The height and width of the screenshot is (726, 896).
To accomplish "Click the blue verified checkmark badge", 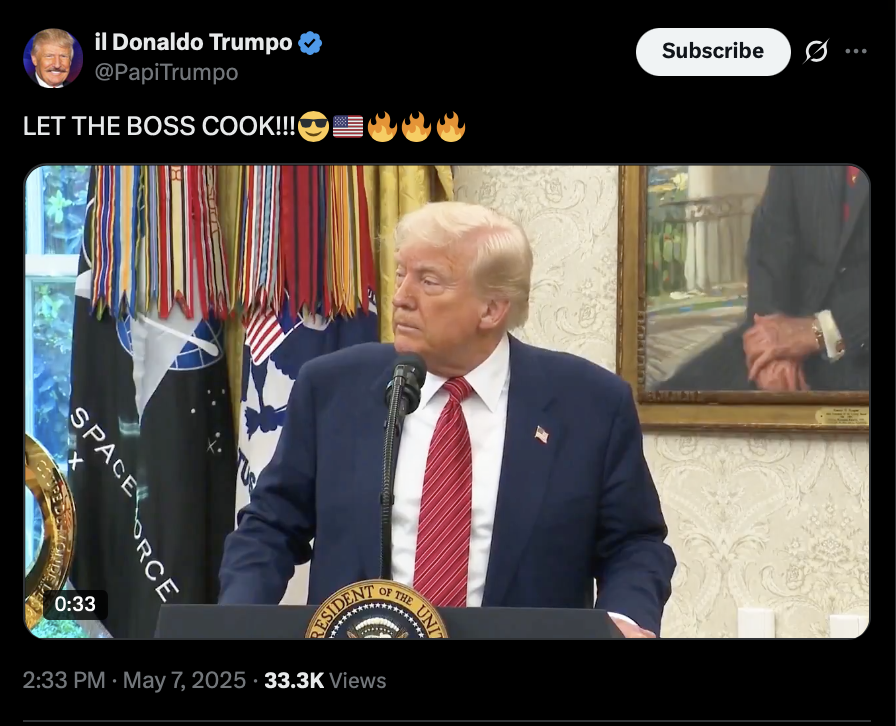I will pyautogui.click(x=310, y=43).
